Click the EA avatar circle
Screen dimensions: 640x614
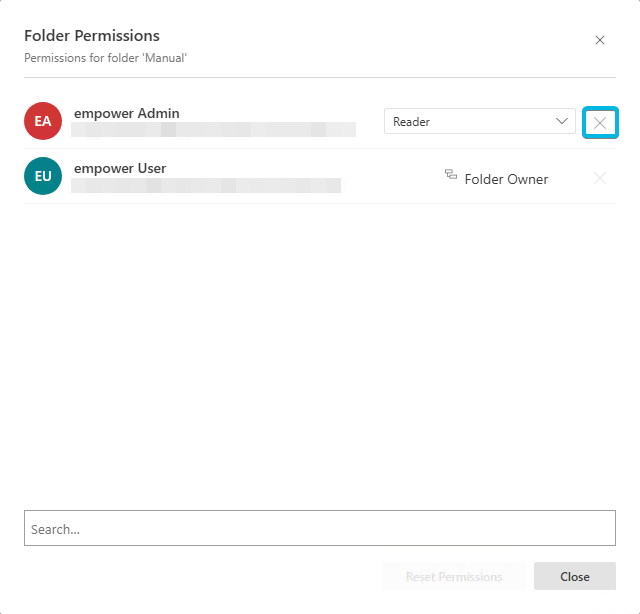(x=43, y=121)
